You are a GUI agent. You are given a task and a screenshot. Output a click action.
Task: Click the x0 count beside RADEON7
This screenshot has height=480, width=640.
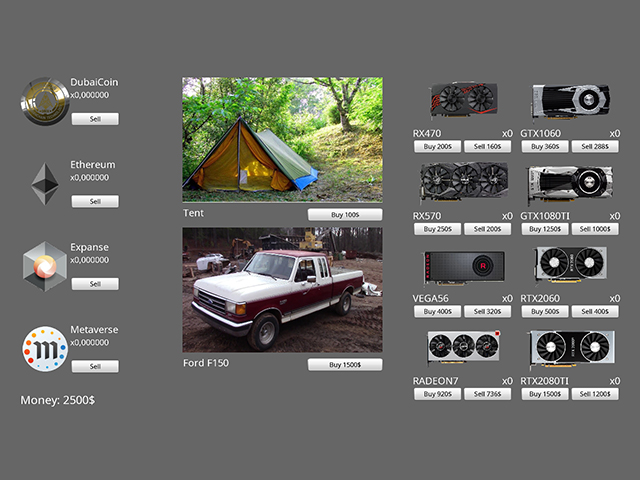tap(507, 381)
